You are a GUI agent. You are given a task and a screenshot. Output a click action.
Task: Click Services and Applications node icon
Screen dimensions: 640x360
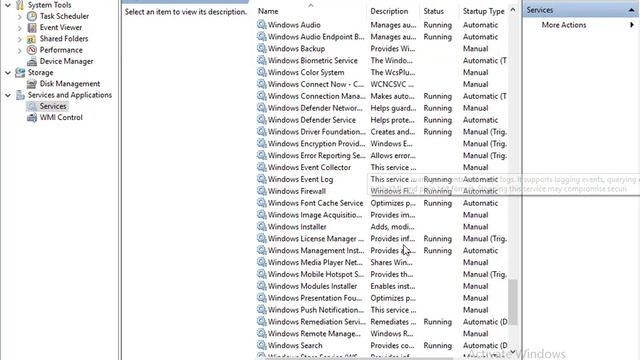[20, 95]
